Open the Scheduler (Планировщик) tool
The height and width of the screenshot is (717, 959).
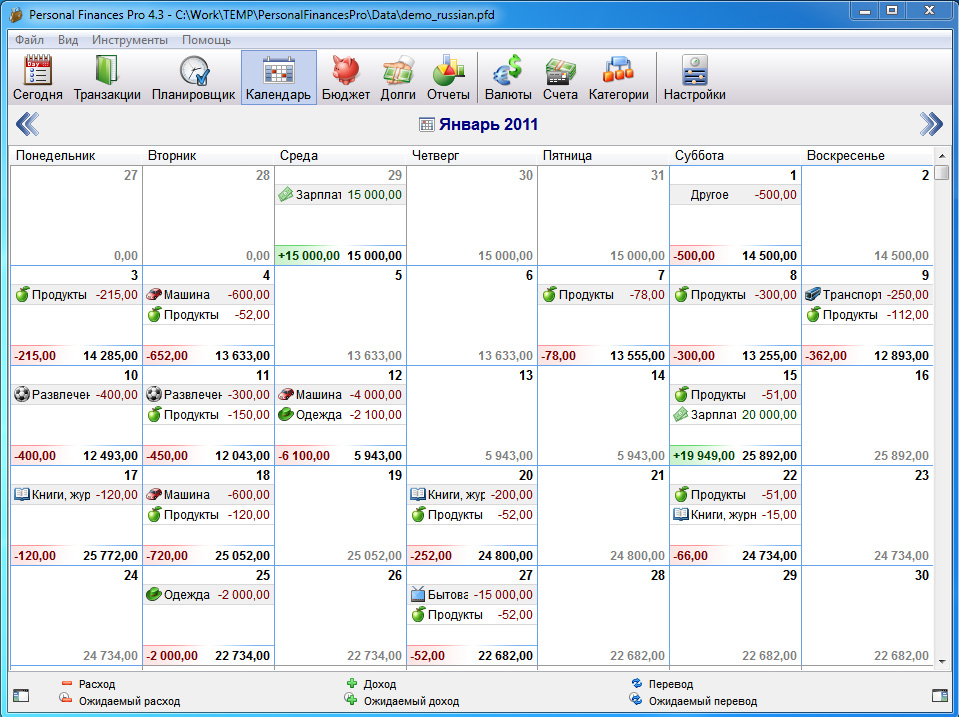click(194, 78)
